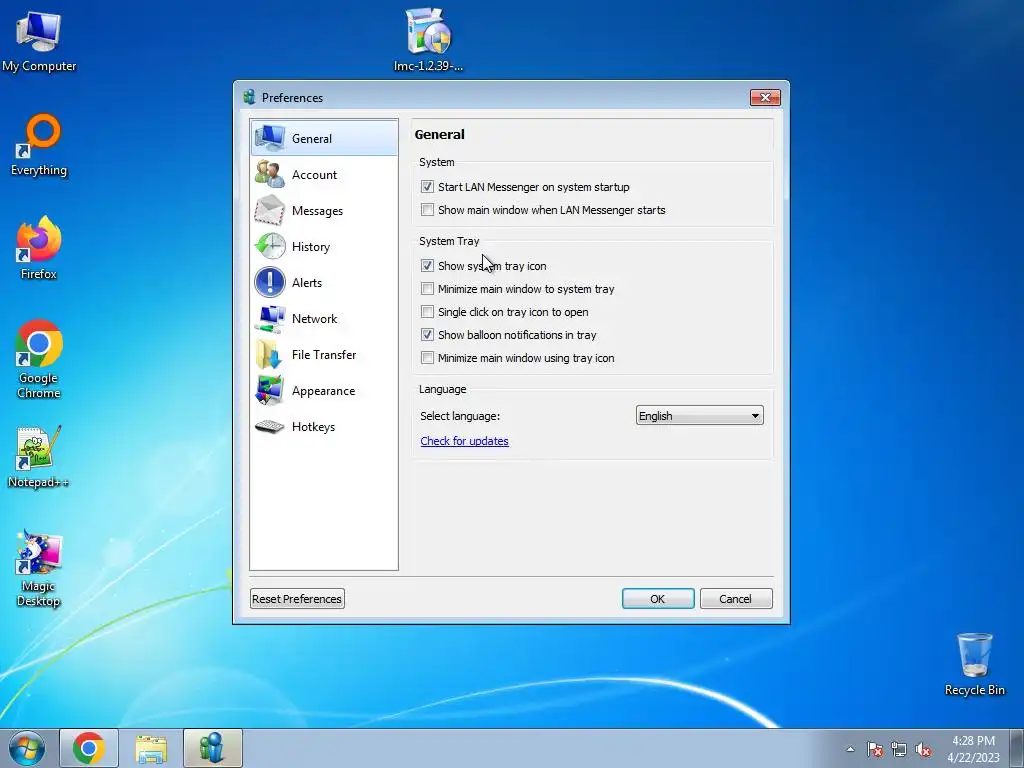Switch to the File Transfer tab label
The width and height of the screenshot is (1024, 768).
pyautogui.click(x=324, y=355)
